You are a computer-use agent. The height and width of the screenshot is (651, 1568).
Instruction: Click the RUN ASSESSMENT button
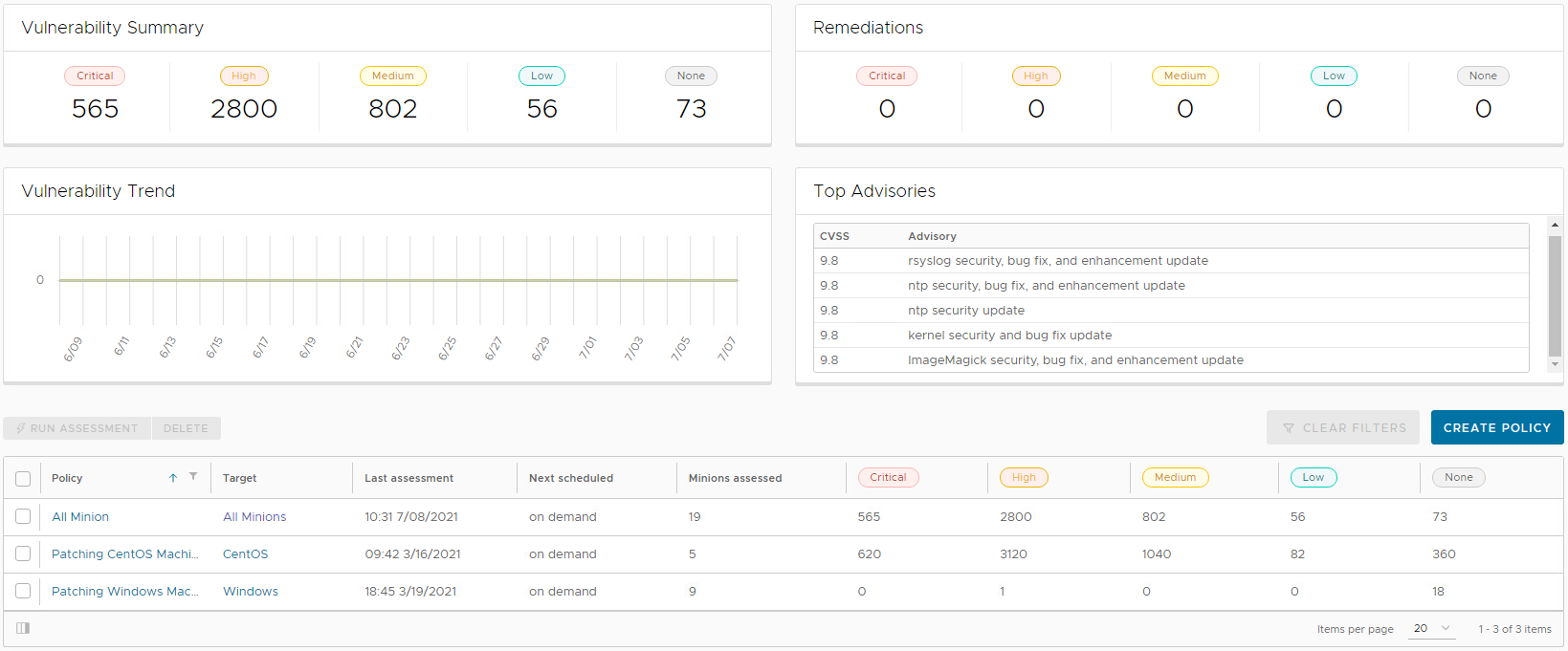pos(77,428)
